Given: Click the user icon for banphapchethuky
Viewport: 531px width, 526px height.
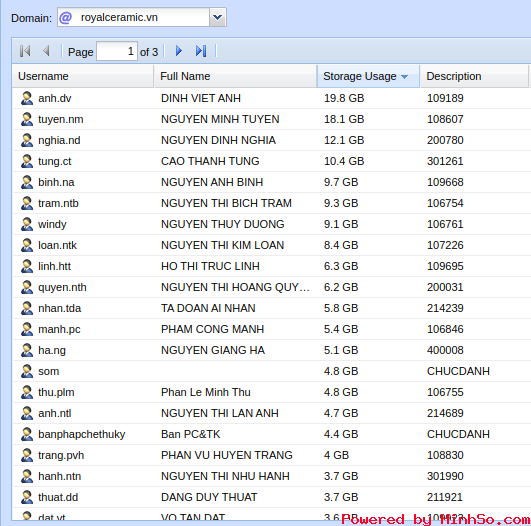Looking at the screenshot, I should tap(27, 434).
